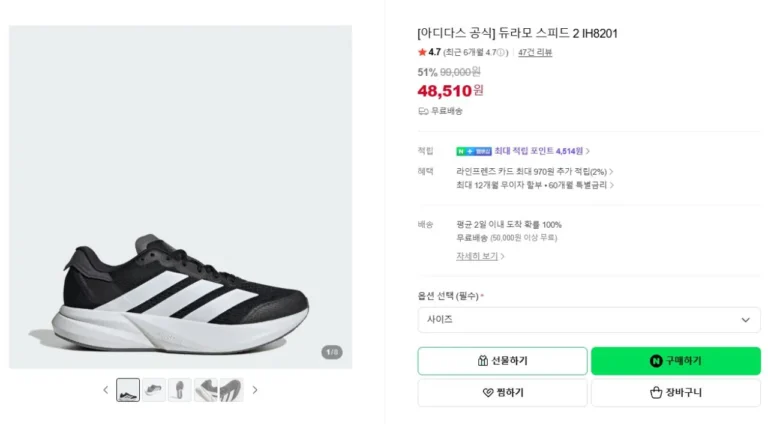The width and height of the screenshot is (768, 424).
Task: Expand the 최대 적립 포인트 details chevron
Action: 588,151
